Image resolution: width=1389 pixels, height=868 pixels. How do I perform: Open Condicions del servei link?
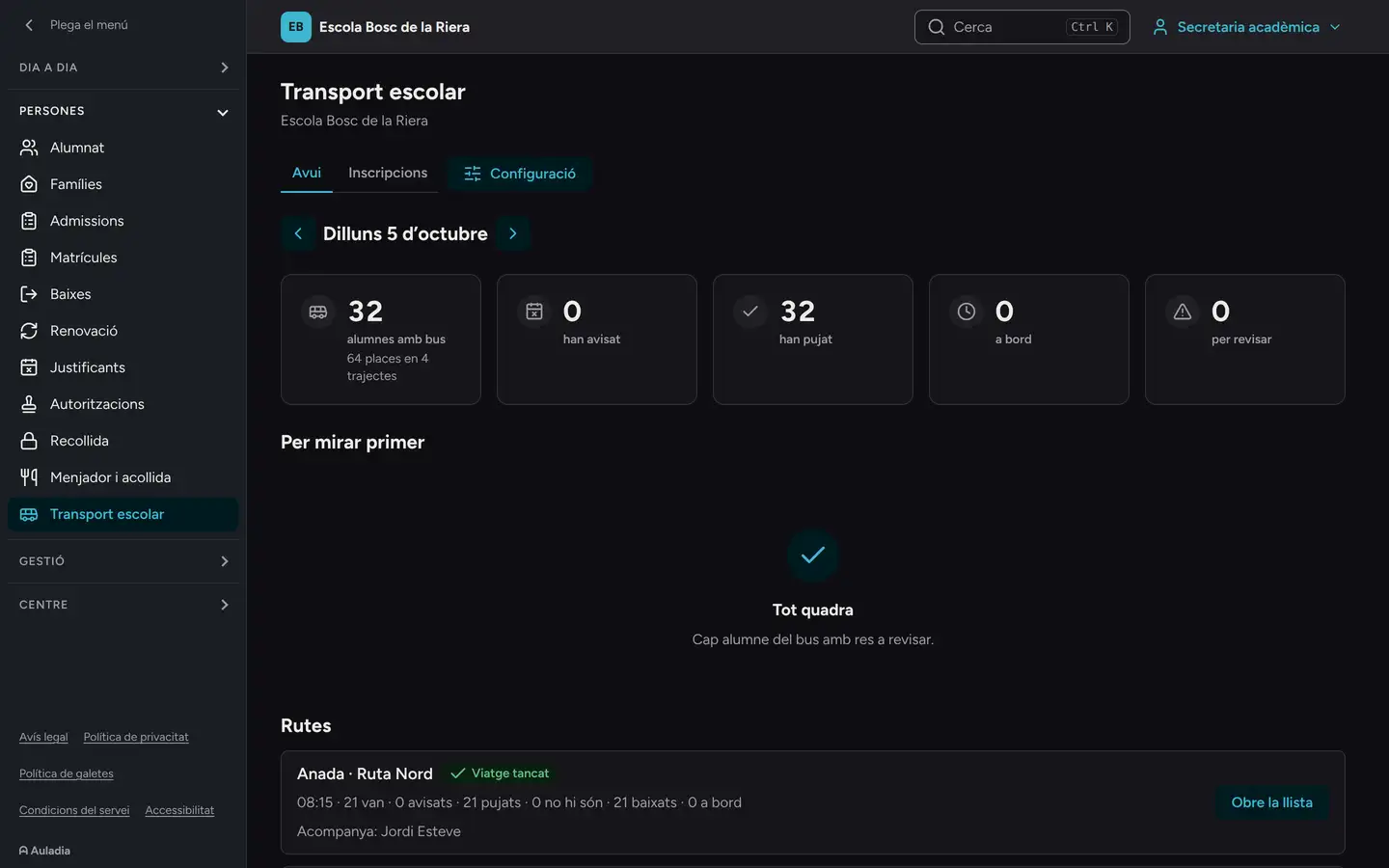click(x=74, y=810)
